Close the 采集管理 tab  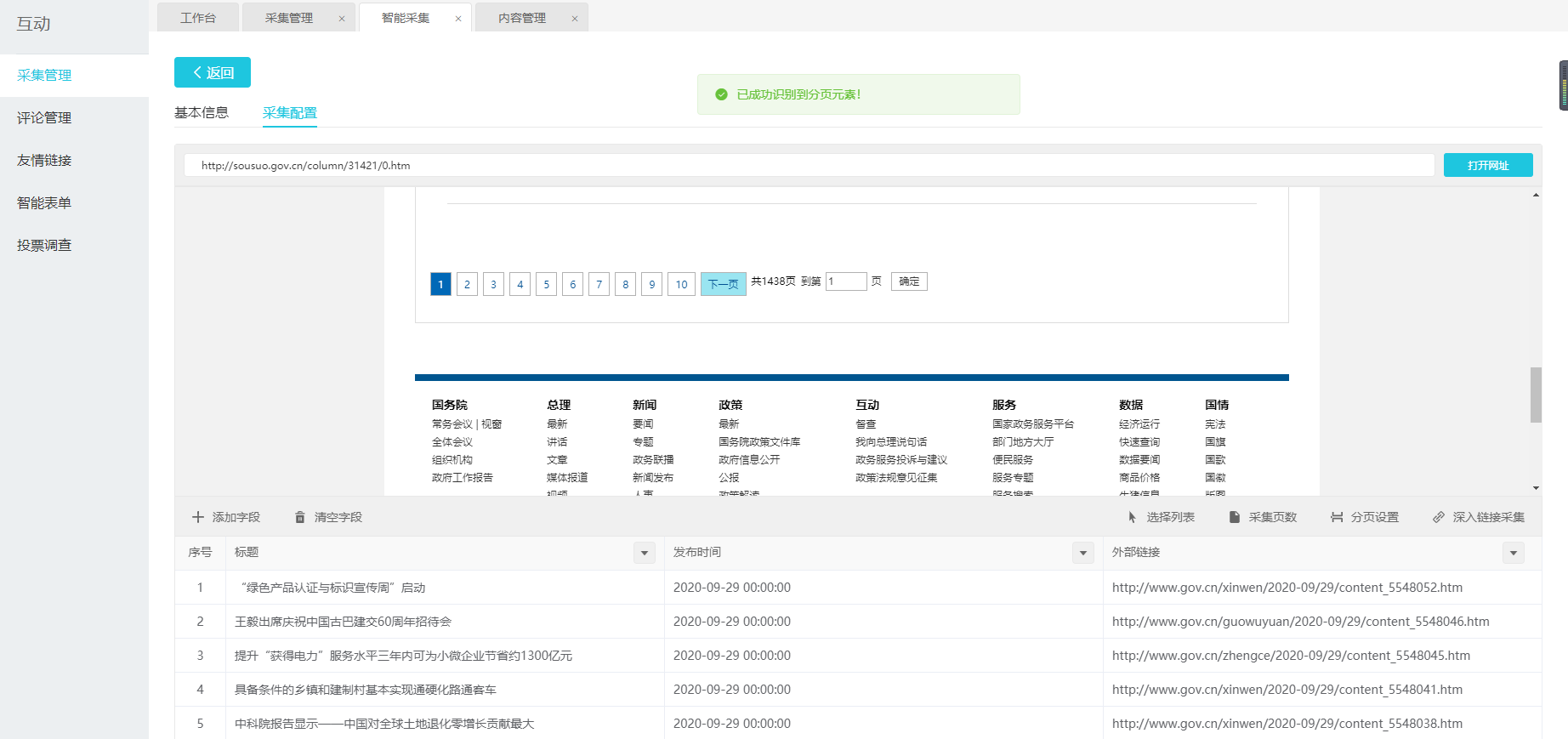(342, 19)
